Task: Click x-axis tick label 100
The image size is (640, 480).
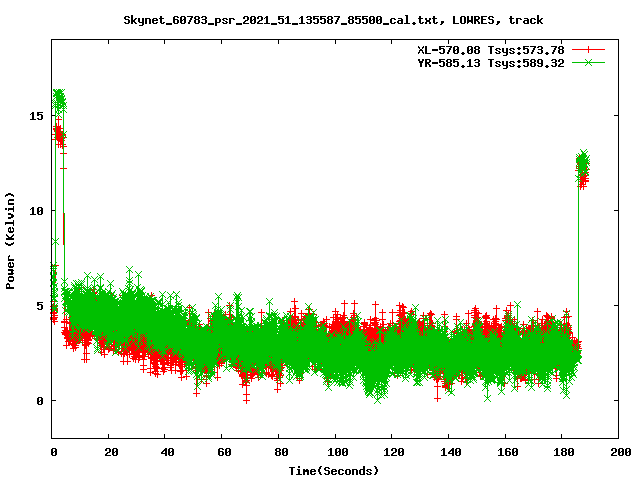Action: pos(338,452)
